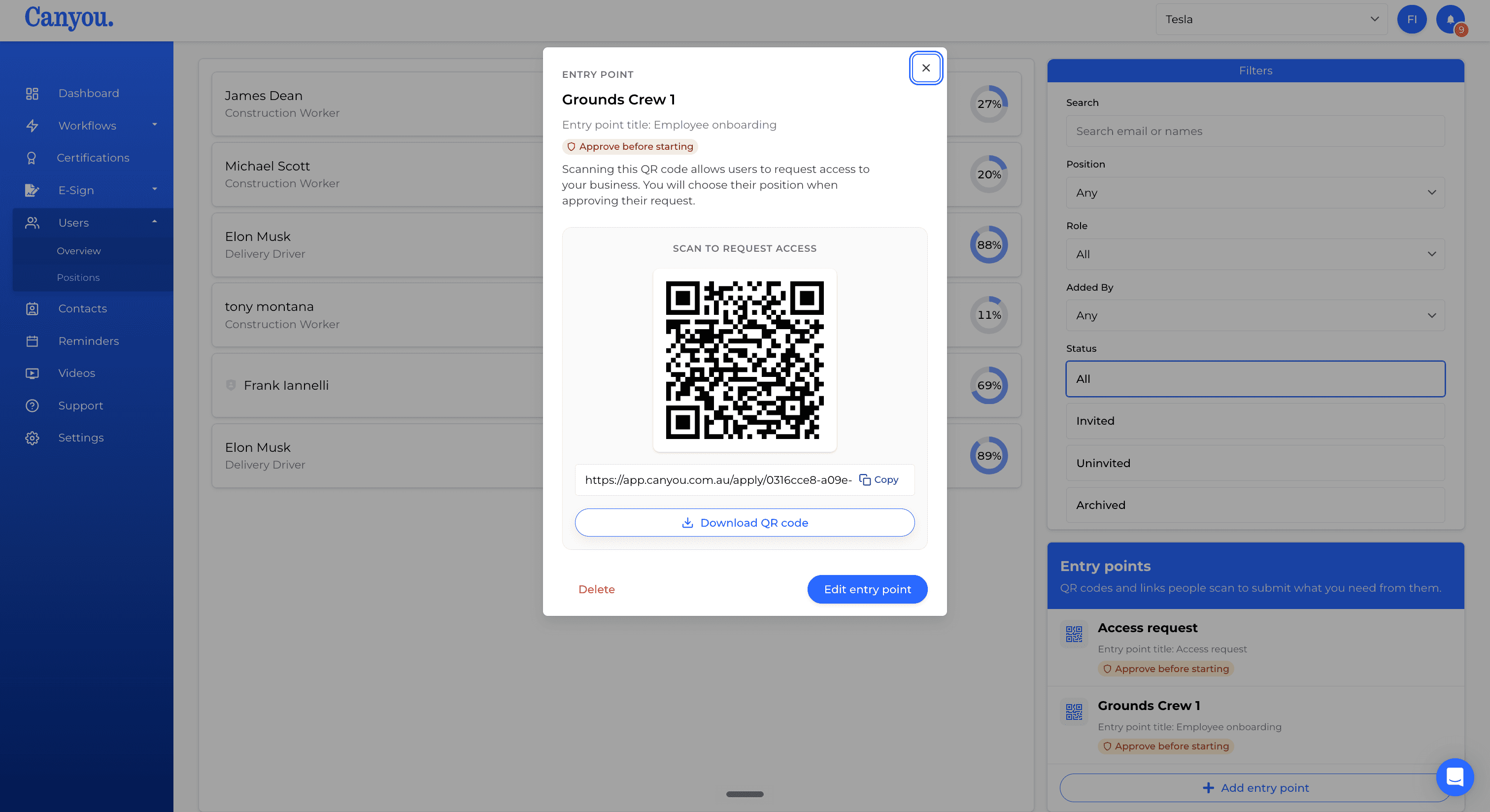Select the Uninvited status option
1490x812 pixels.
1254,463
